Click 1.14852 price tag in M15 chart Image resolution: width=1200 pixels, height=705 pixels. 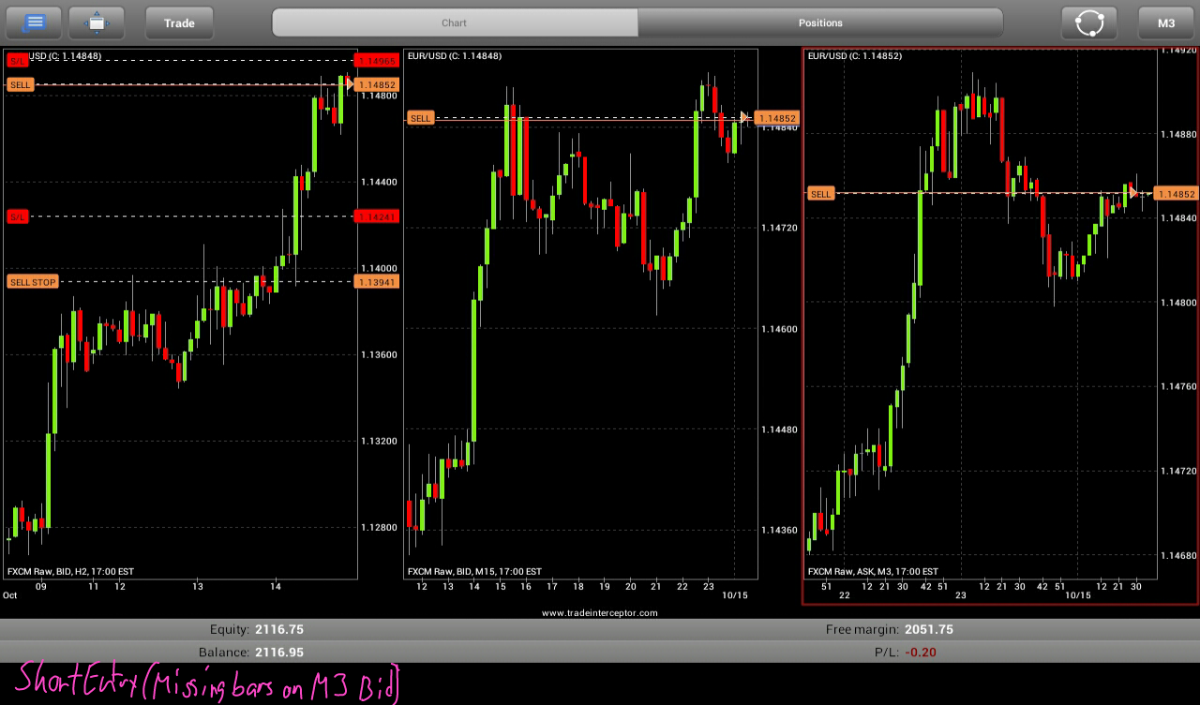pos(777,118)
